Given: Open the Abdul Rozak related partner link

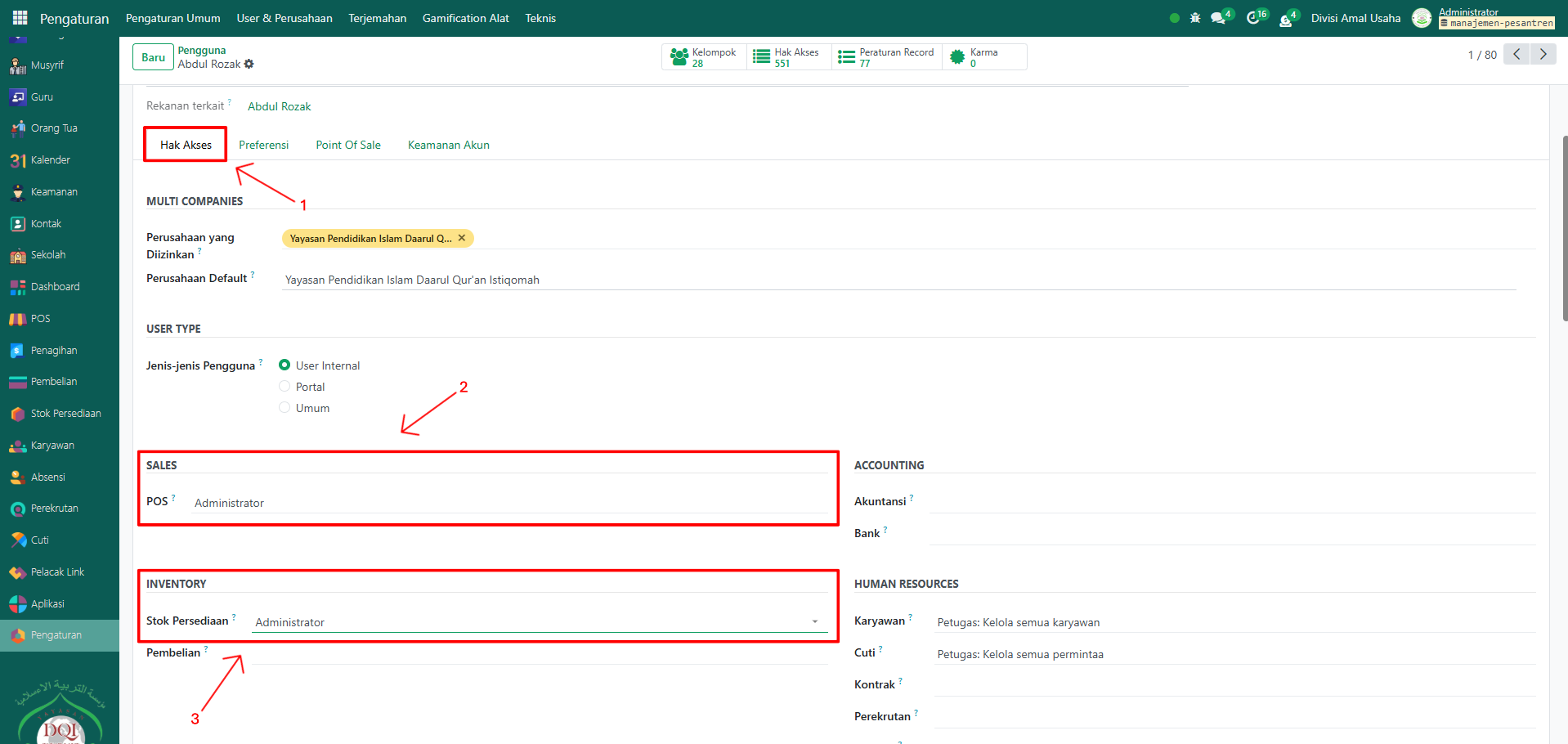Looking at the screenshot, I should tap(279, 106).
